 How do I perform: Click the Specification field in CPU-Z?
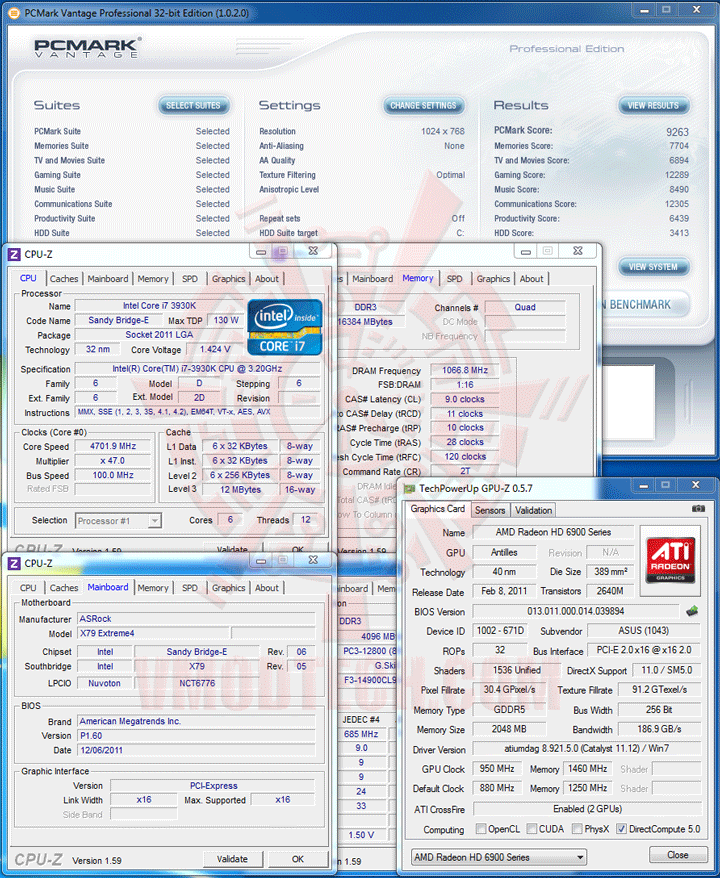click(197, 368)
